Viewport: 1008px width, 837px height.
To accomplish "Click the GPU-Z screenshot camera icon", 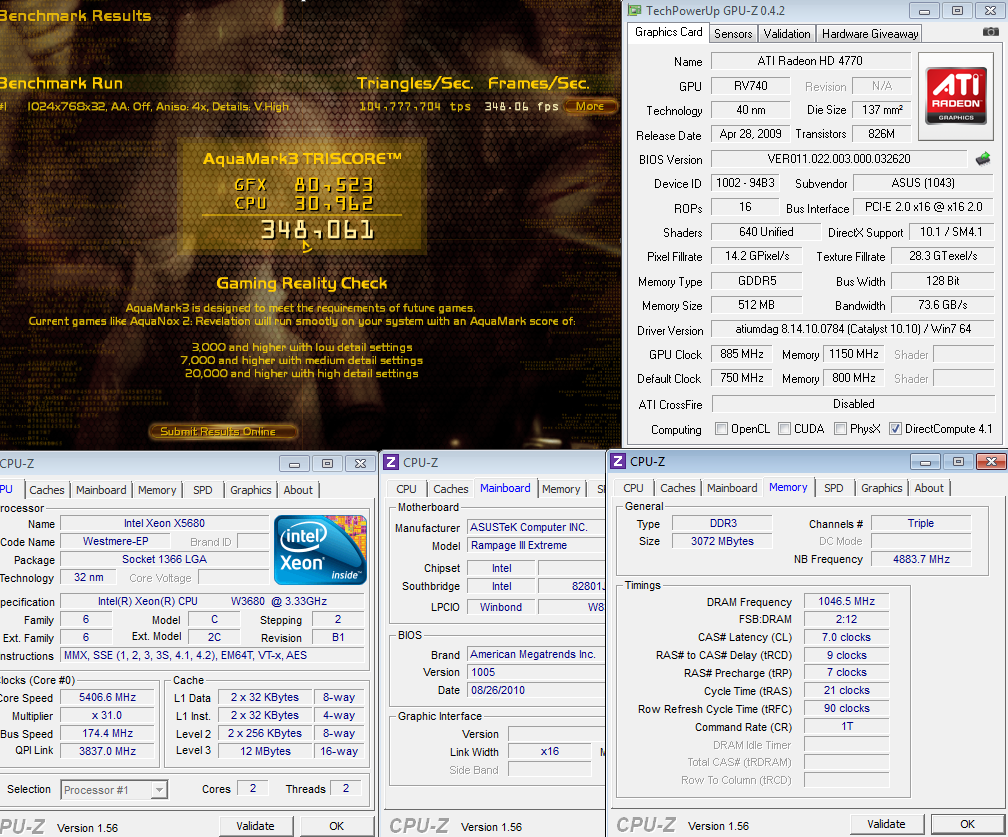I will point(991,32).
